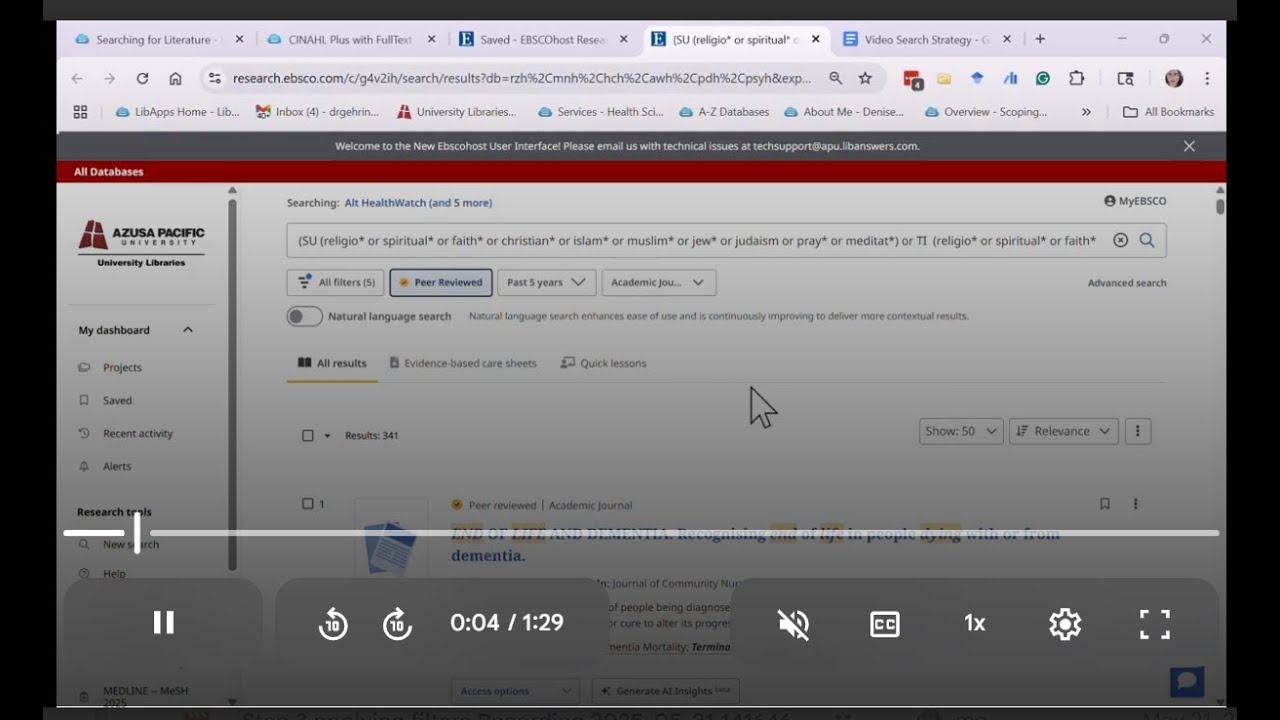The height and width of the screenshot is (720, 1280).
Task: Run search with magnifier icon
Action: 1147,240
